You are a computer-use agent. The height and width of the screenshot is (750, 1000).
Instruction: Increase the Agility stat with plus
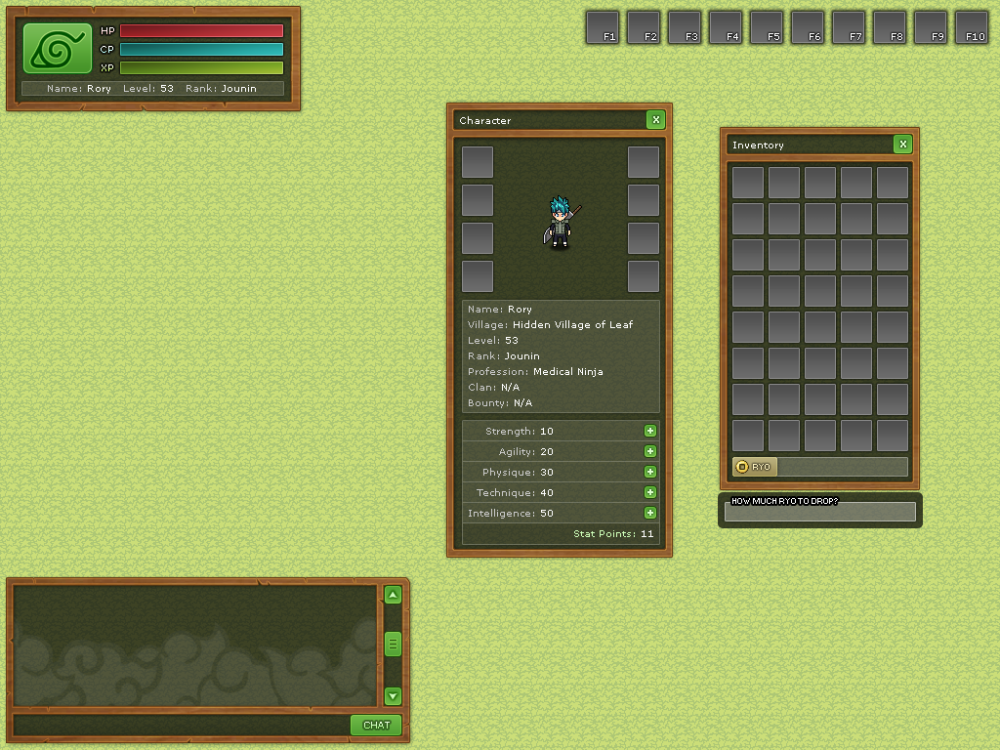point(650,452)
